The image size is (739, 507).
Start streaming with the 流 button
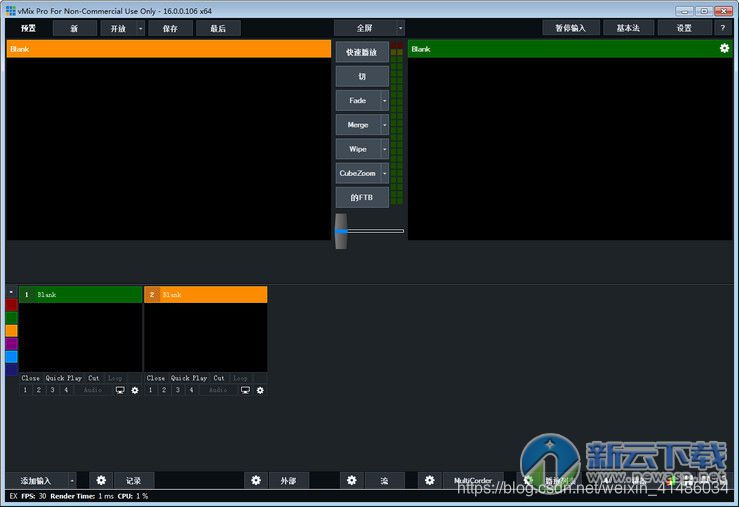tap(385, 481)
